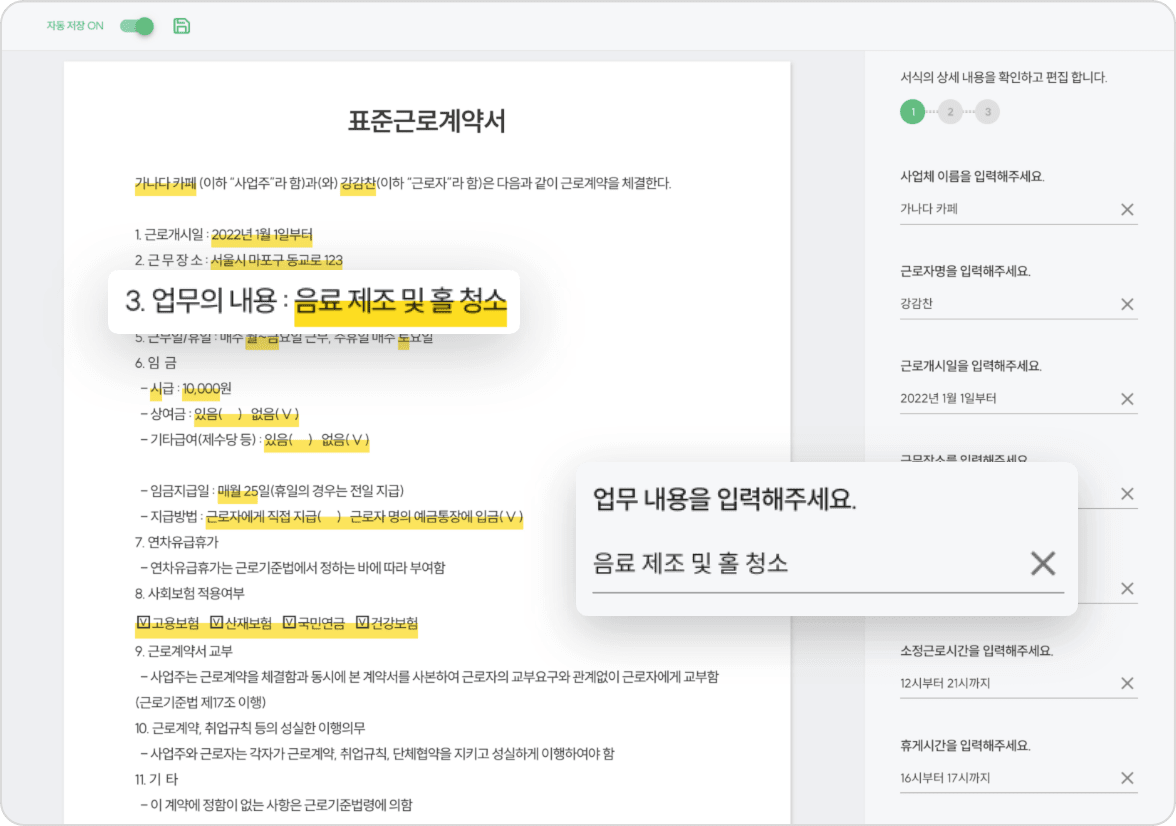The image size is (1176, 826).
Task: Uncheck the 산재보험 checkbox in the contract
Action: (216, 622)
